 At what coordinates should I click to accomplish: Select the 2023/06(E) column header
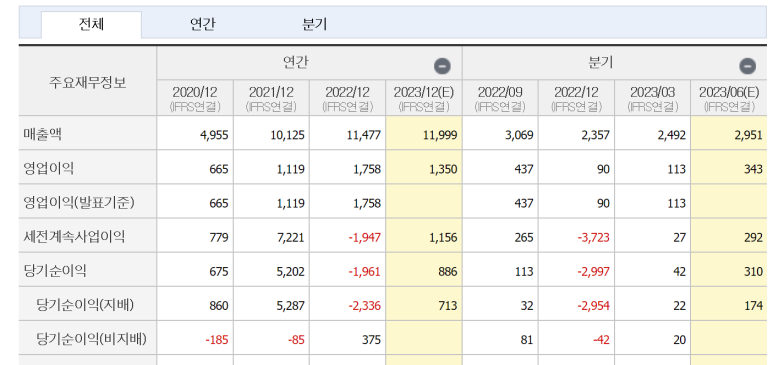coord(729,98)
